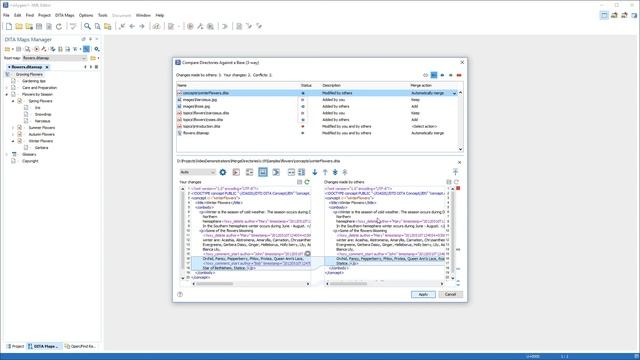Click highlighted blue icon in DITA Maps toolbar
640x360 pixels.
pyautogui.click(x=87, y=49)
